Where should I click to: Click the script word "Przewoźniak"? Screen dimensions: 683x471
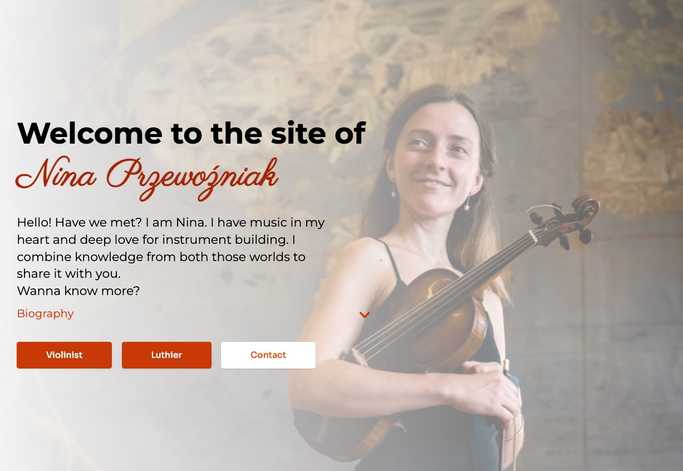click(192, 178)
